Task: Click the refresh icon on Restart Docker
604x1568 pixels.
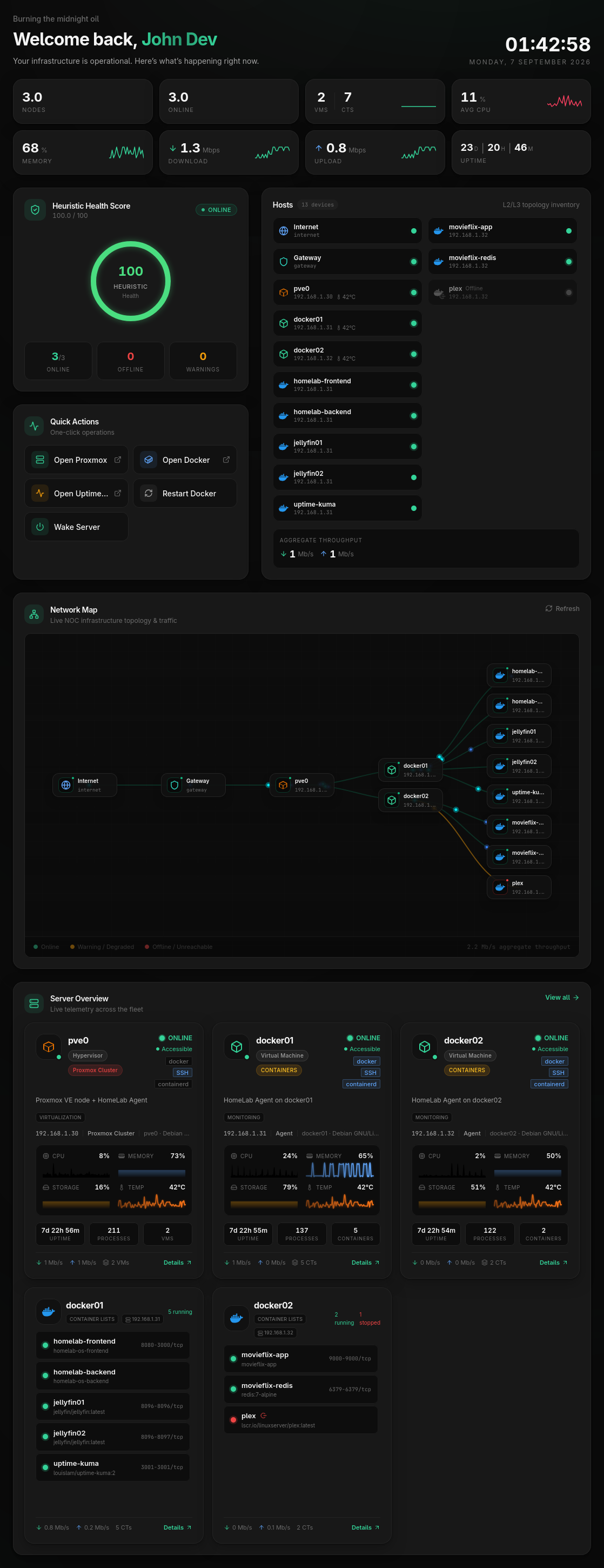Action: tap(149, 493)
